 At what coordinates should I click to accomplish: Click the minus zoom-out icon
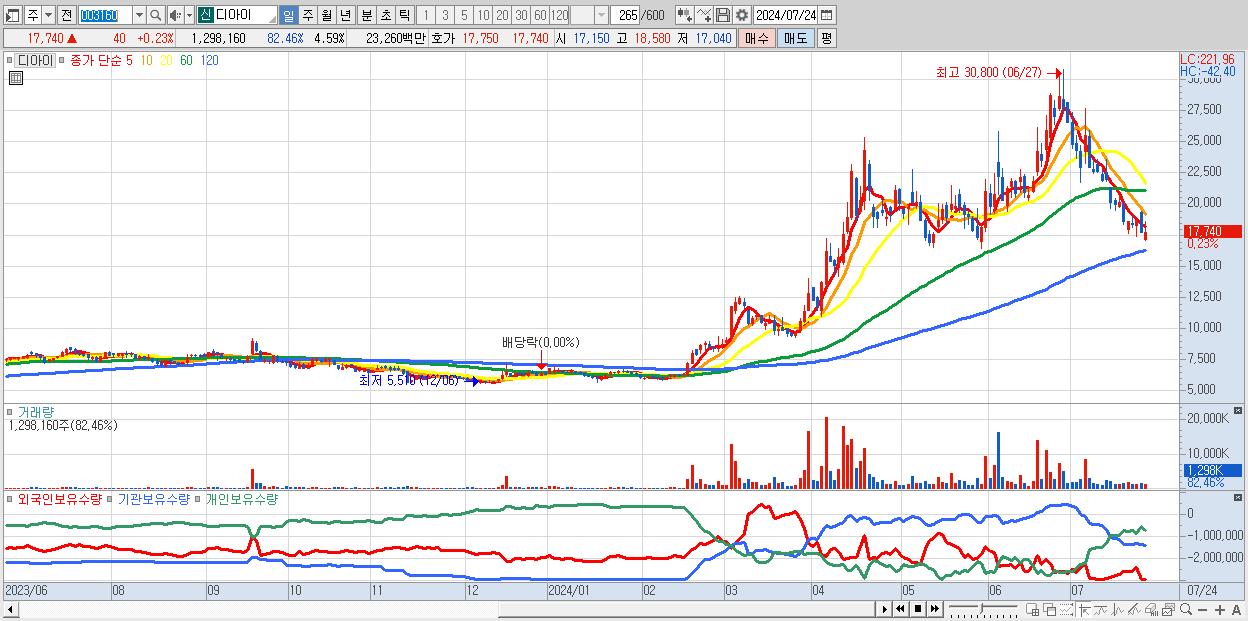point(1203,609)
